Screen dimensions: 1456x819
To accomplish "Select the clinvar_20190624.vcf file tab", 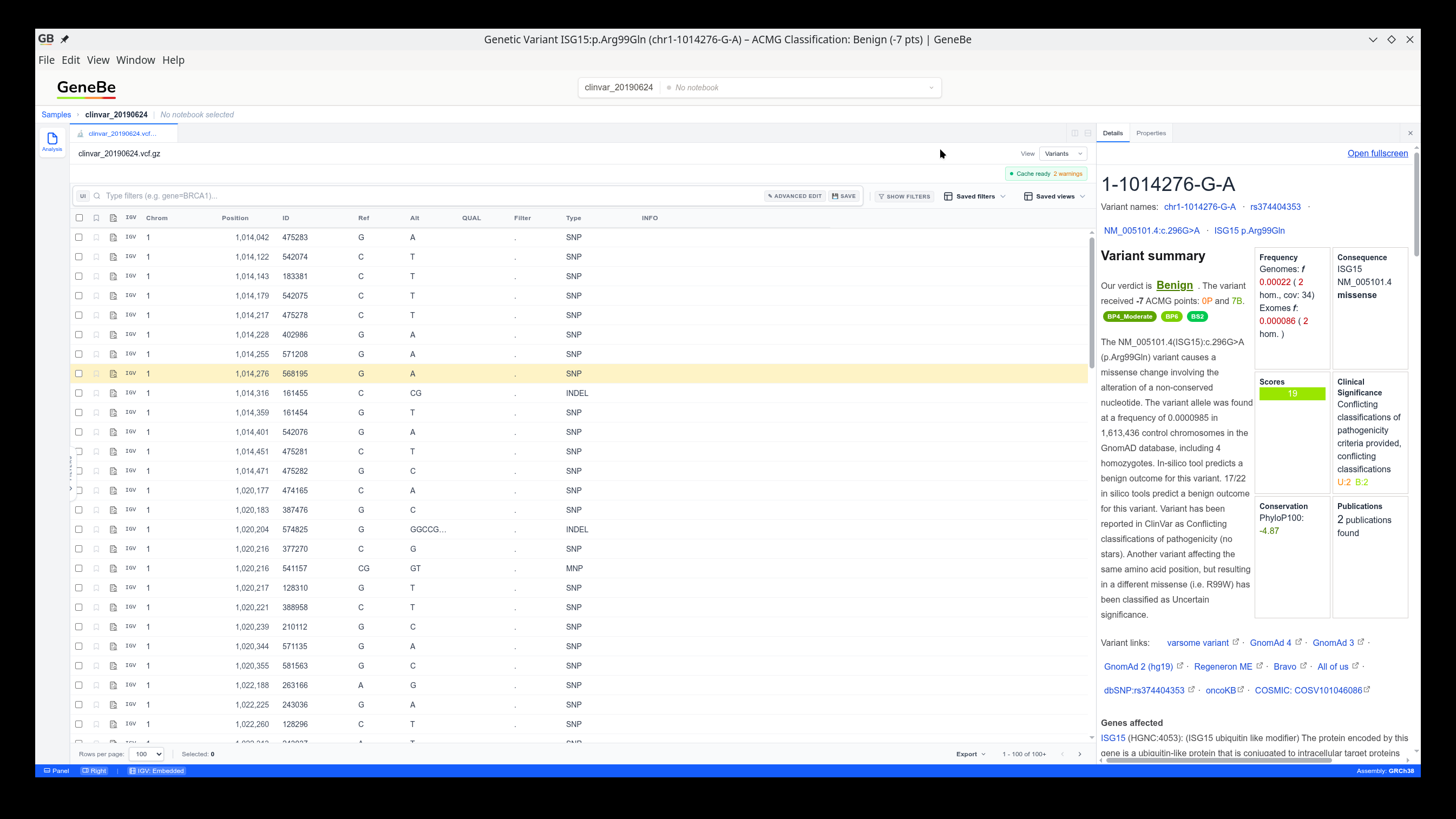I will pyautogui.click(x=123, y=134).
